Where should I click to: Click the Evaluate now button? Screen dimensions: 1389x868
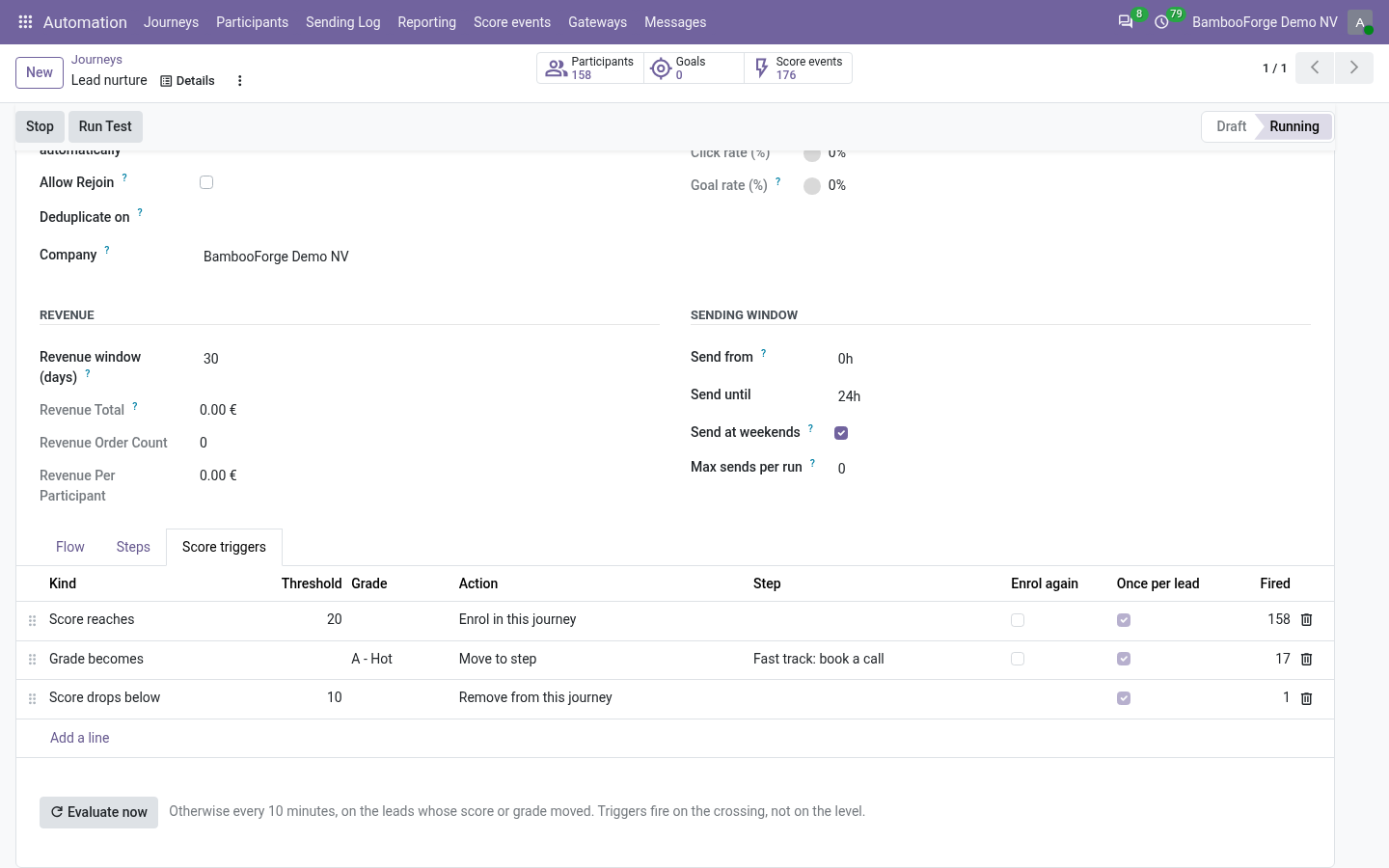click(98, 812)
